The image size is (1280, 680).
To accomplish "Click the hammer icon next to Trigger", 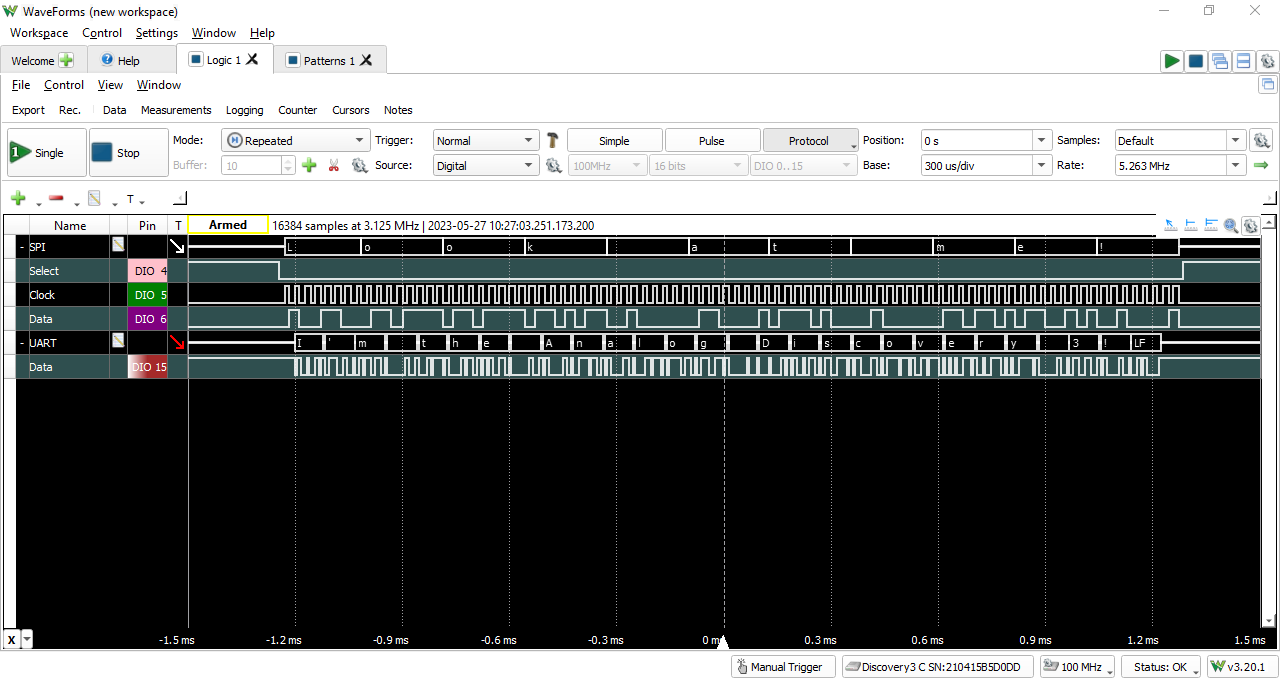I will coord(552,141).
